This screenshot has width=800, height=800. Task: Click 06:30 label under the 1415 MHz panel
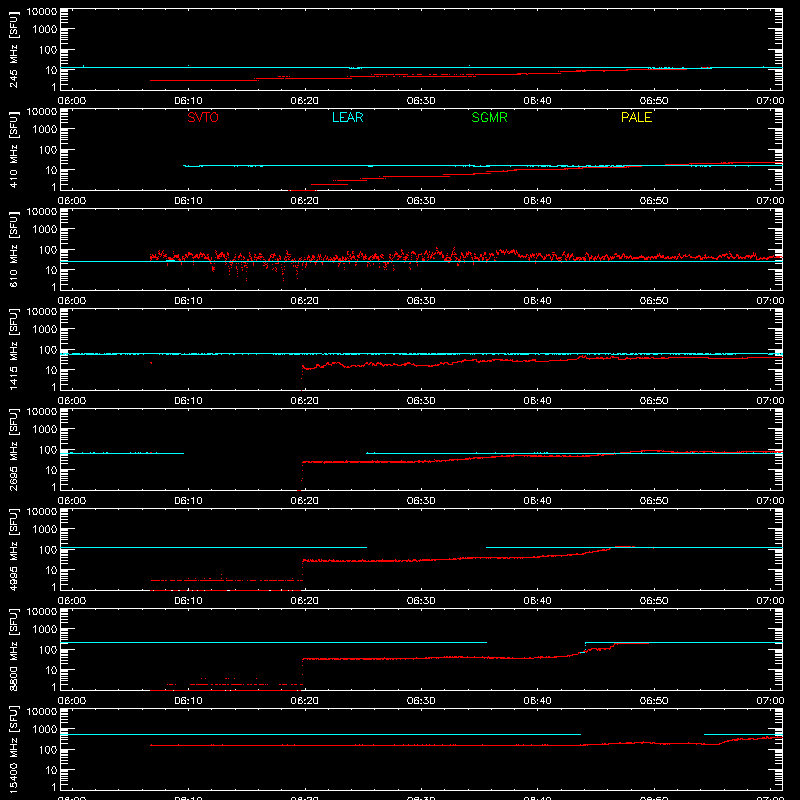pyautogui.click(x=421, y=401)
